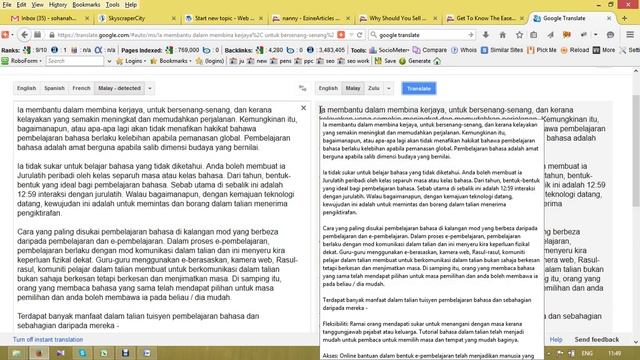Select 'Malay - detected' source language
640x360 pixels.
click(119, 88)
